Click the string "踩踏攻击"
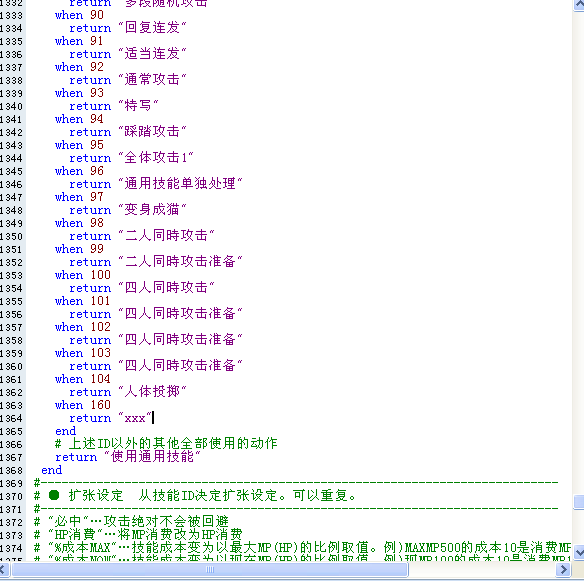Image resolution: width=584 pixels, height=581 pixels. [x=152, y=132]
